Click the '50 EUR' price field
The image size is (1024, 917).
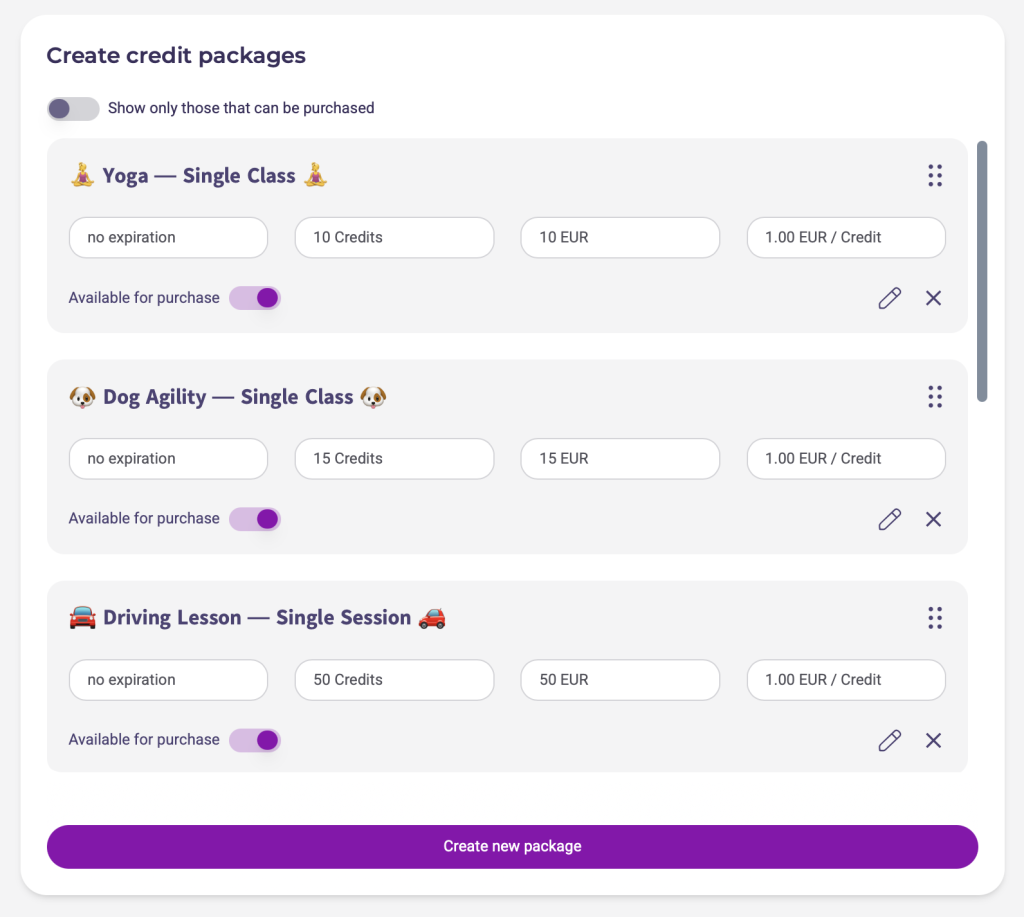[x=620, y=680]
